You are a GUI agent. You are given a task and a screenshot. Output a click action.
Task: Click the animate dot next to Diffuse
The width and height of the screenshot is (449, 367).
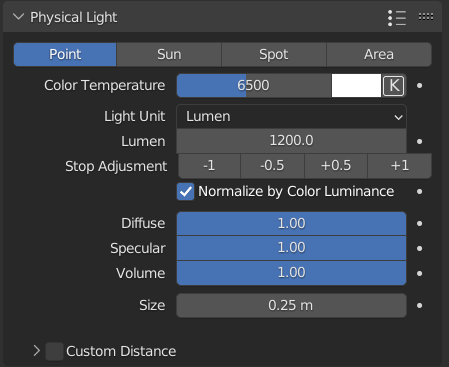420,224
